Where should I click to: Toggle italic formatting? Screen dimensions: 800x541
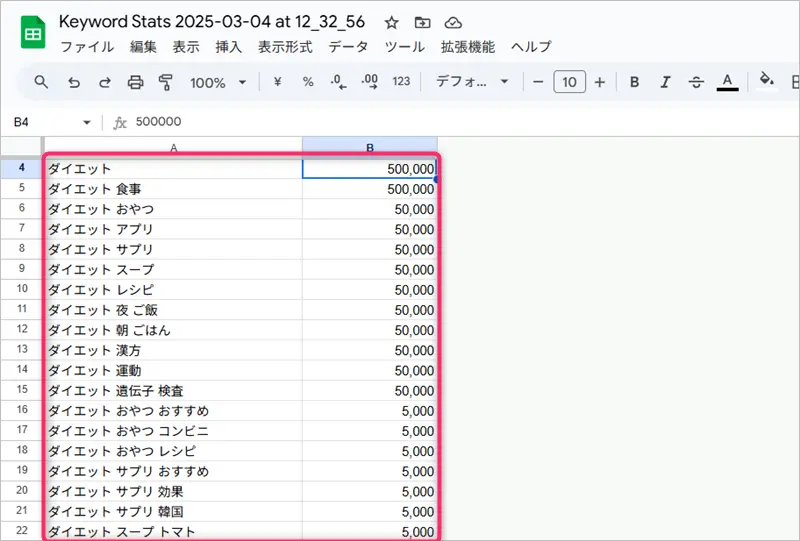[x=665, y=82]
